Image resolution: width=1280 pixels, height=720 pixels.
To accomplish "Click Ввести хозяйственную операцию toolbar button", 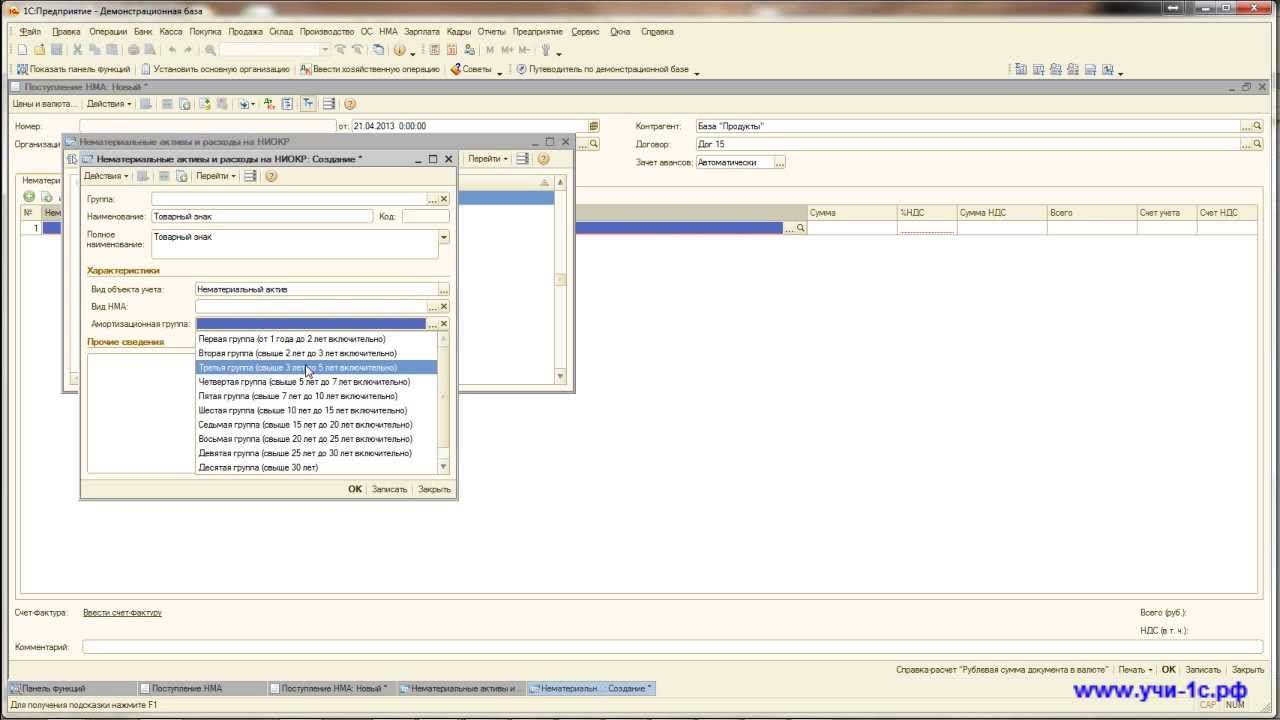I will pos(369,69).
